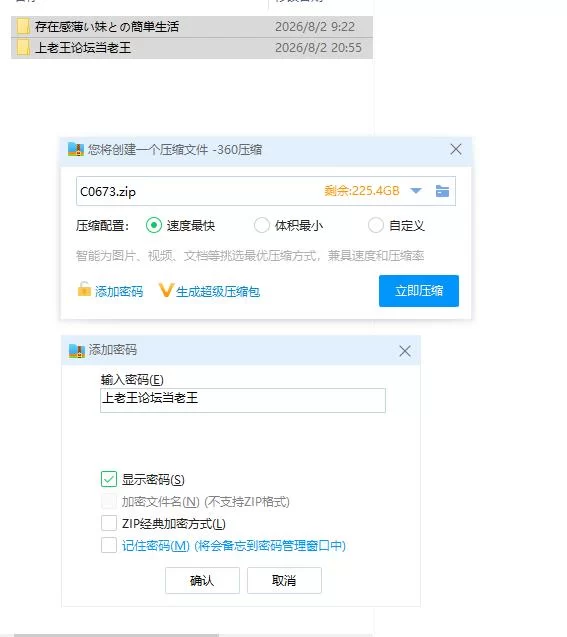Image resolution: width=567 pixels, height=637 pixels.
Task: Click the 立即压缩 button
Action: click(x=419, y=291)
